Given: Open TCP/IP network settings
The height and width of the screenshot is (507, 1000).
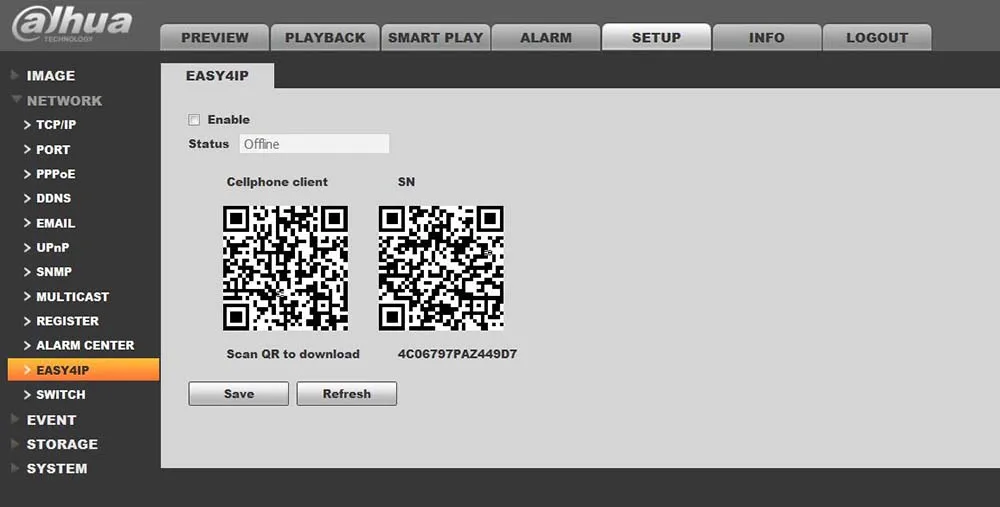Looking at the screenshot, I should click(55, 125).
